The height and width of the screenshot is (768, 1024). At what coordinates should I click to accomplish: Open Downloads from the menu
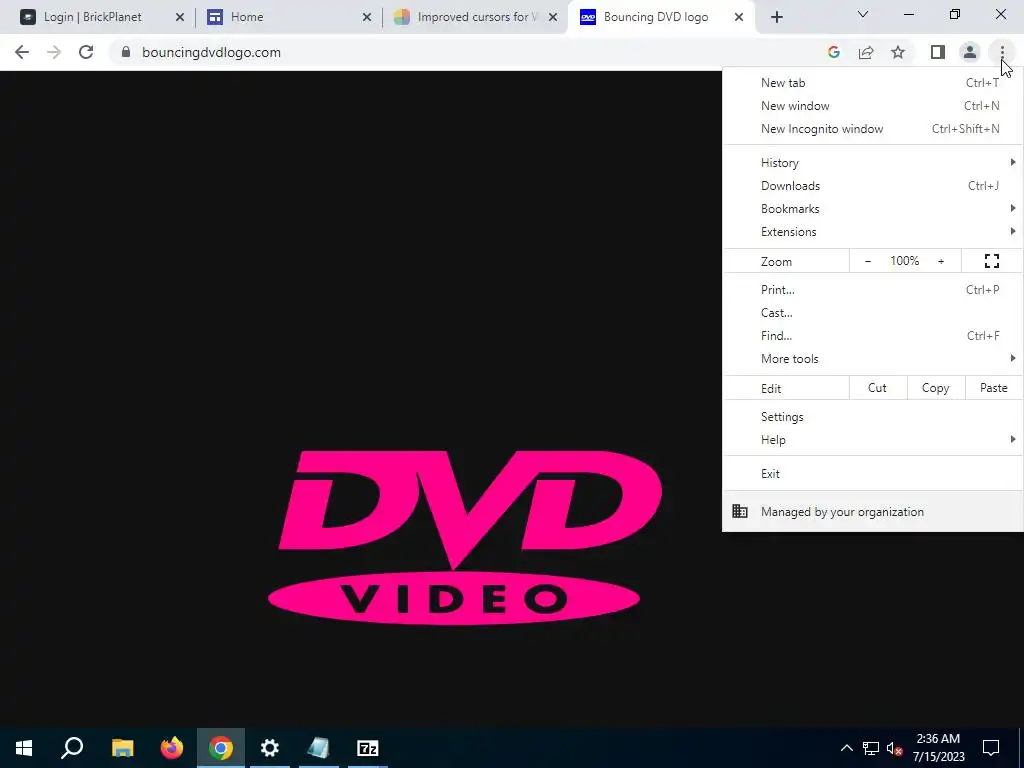click(x=872, y=185)
